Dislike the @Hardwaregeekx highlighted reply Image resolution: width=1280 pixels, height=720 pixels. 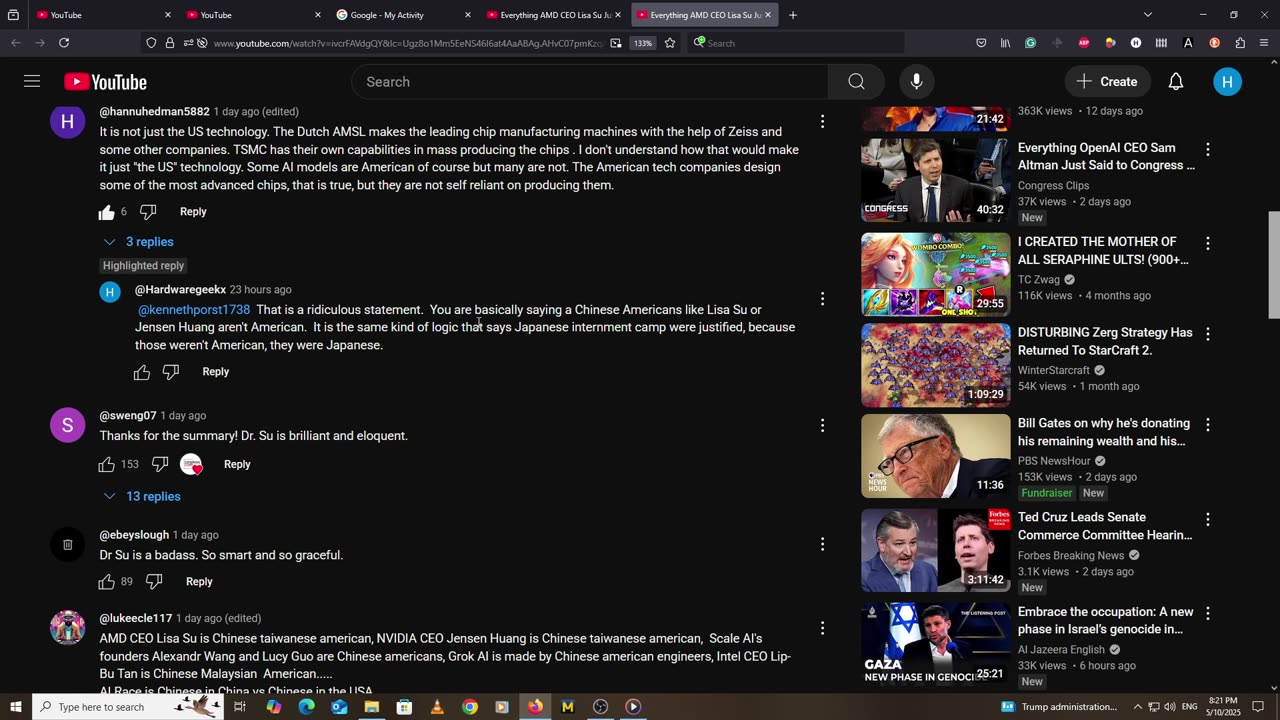point(171,372)
